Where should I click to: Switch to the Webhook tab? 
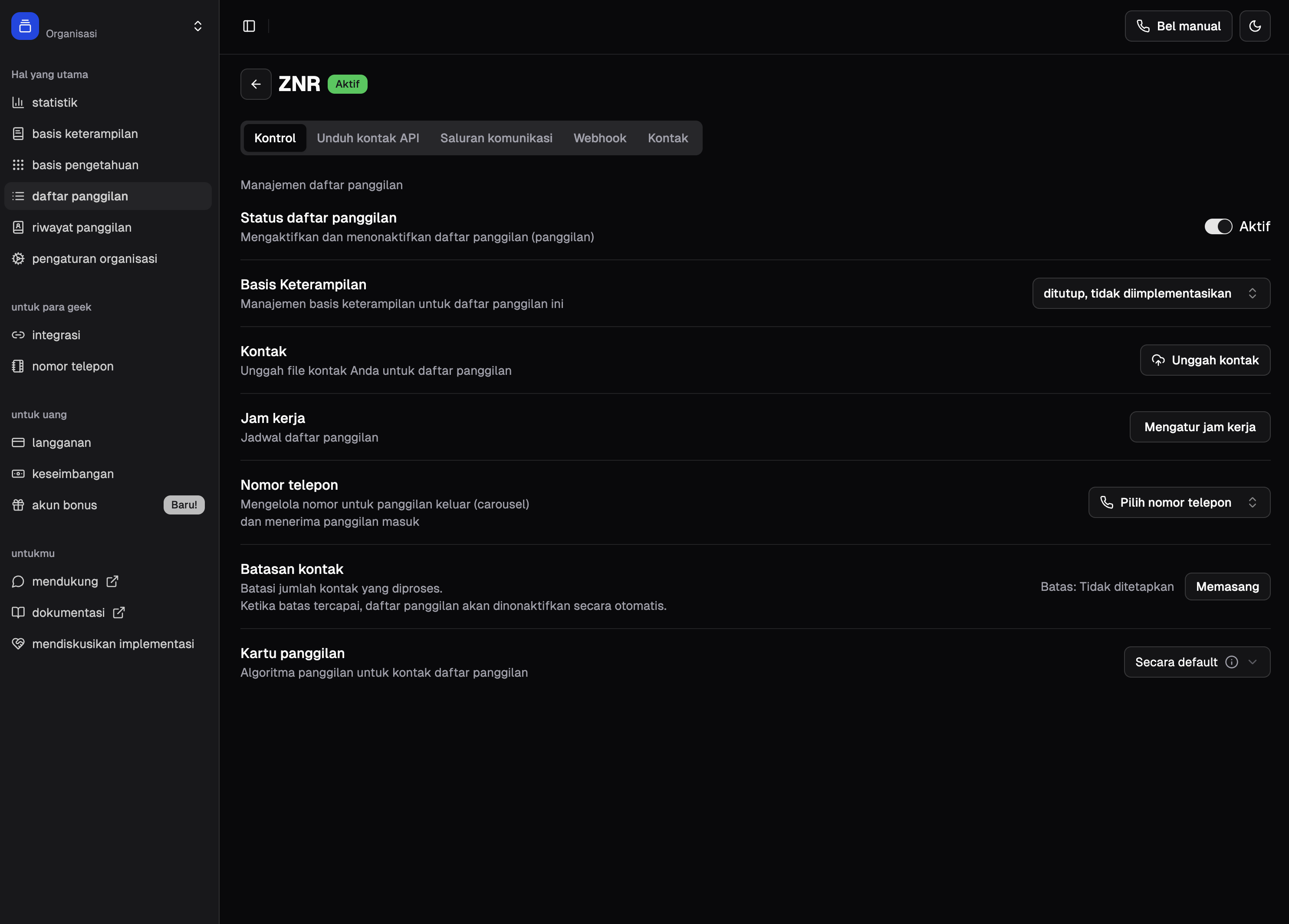[600, 138]
